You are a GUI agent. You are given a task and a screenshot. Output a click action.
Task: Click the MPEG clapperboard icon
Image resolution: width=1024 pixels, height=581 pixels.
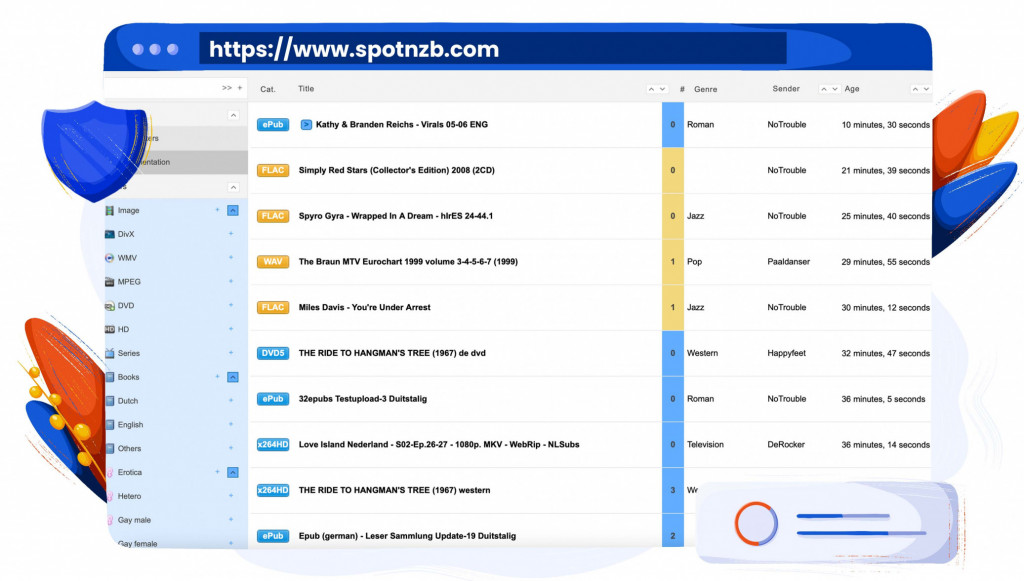click(110, 282)
